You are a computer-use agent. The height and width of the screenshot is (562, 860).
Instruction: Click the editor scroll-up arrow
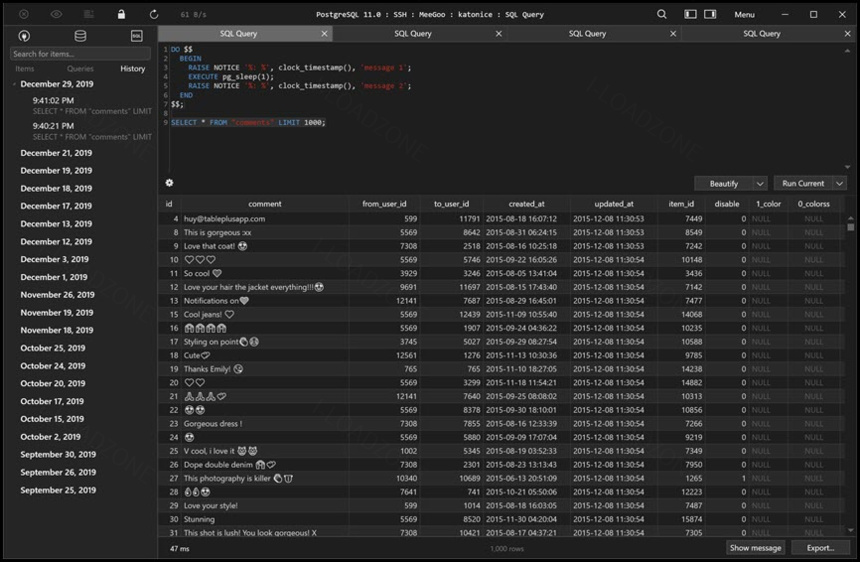pyautogui.click(x=847, y=50)
